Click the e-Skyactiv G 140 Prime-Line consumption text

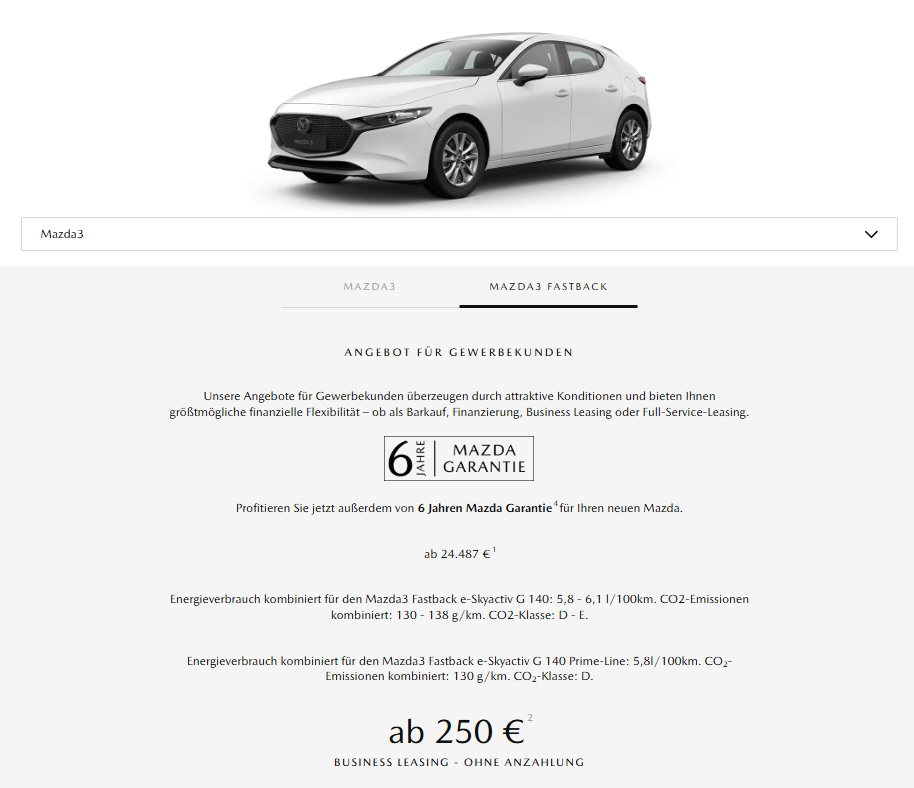tap(459, 669)
